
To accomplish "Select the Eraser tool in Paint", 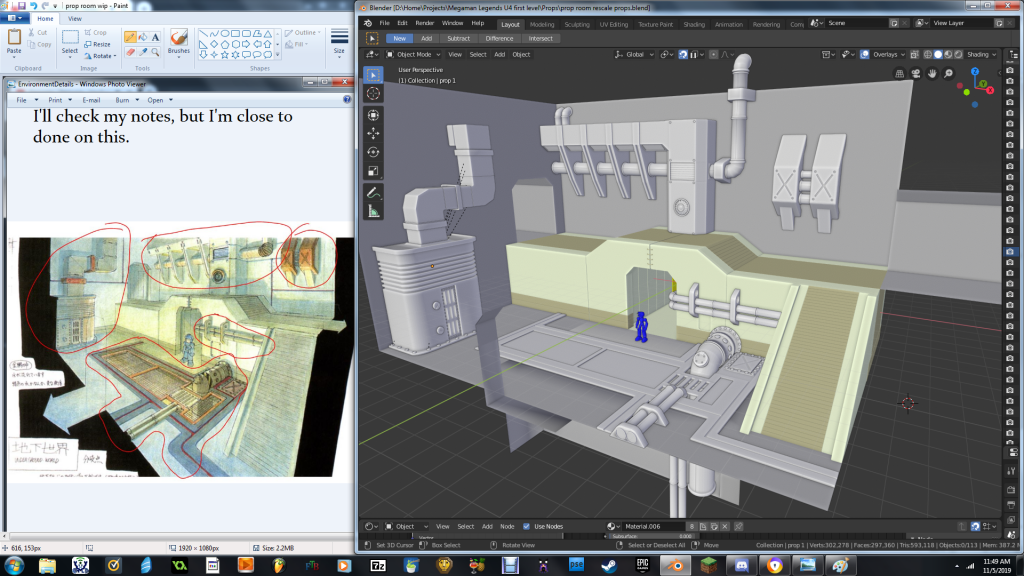I will tap(131, 52).
